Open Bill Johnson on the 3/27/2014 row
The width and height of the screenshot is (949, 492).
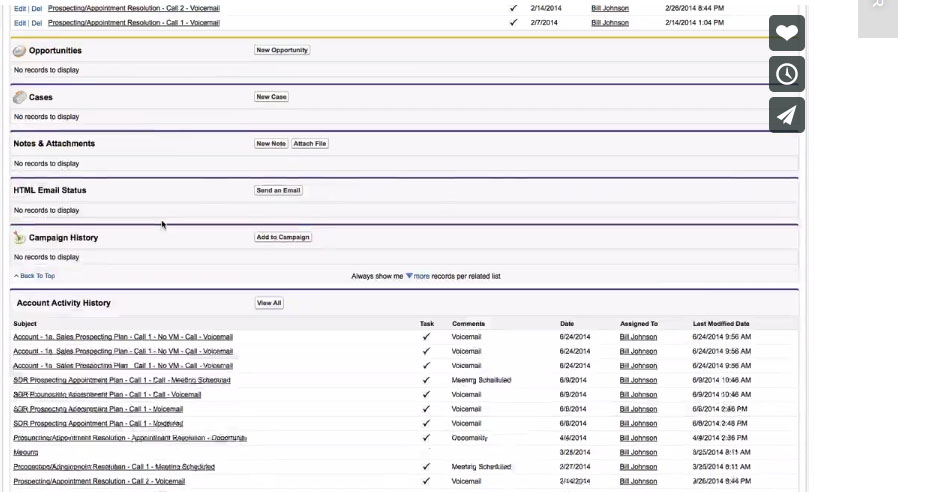point(639,467)
